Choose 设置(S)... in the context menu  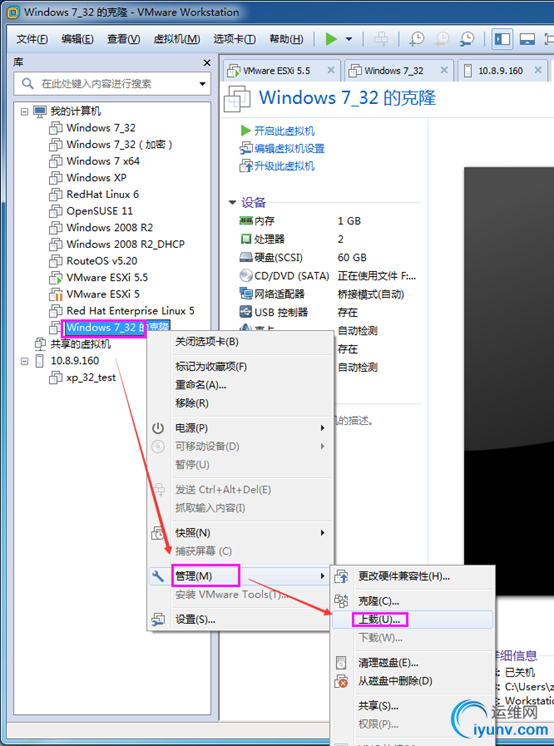tap(241, 619)
